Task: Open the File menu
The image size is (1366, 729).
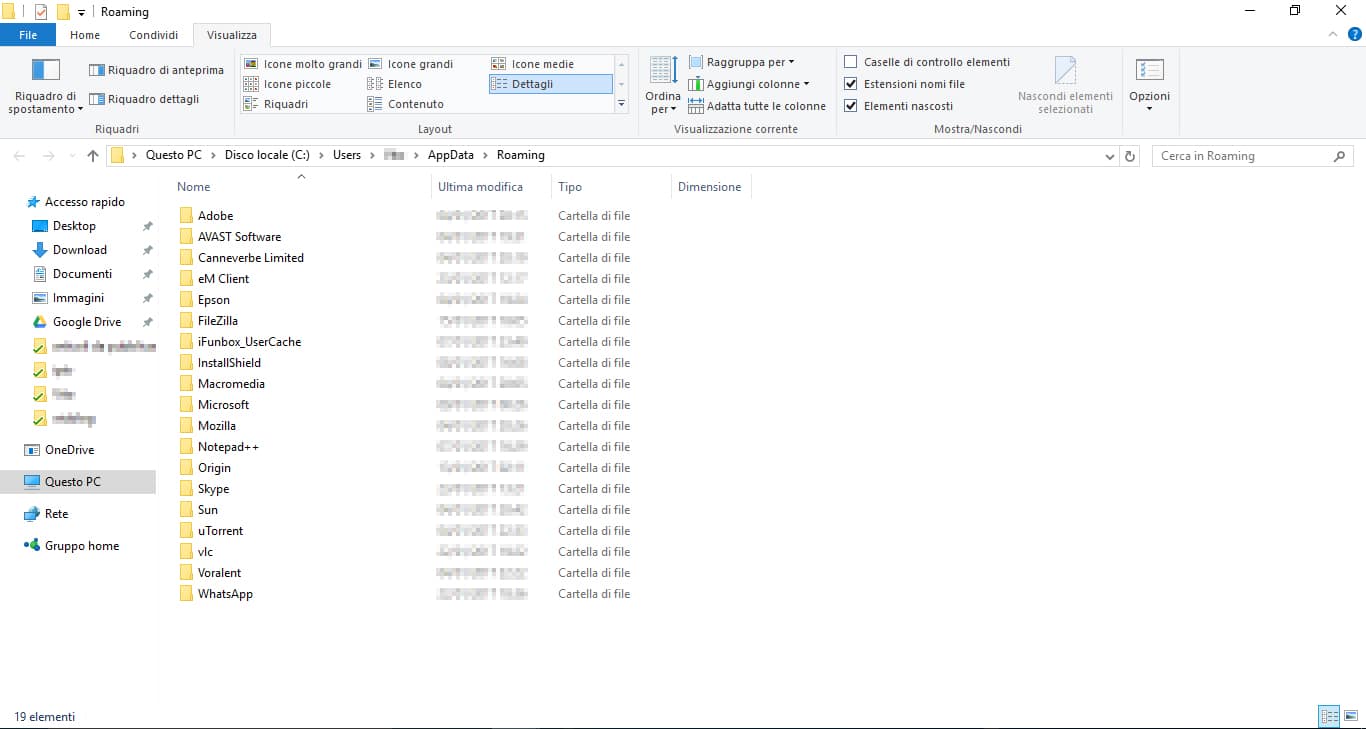Action: pos(28,34)
